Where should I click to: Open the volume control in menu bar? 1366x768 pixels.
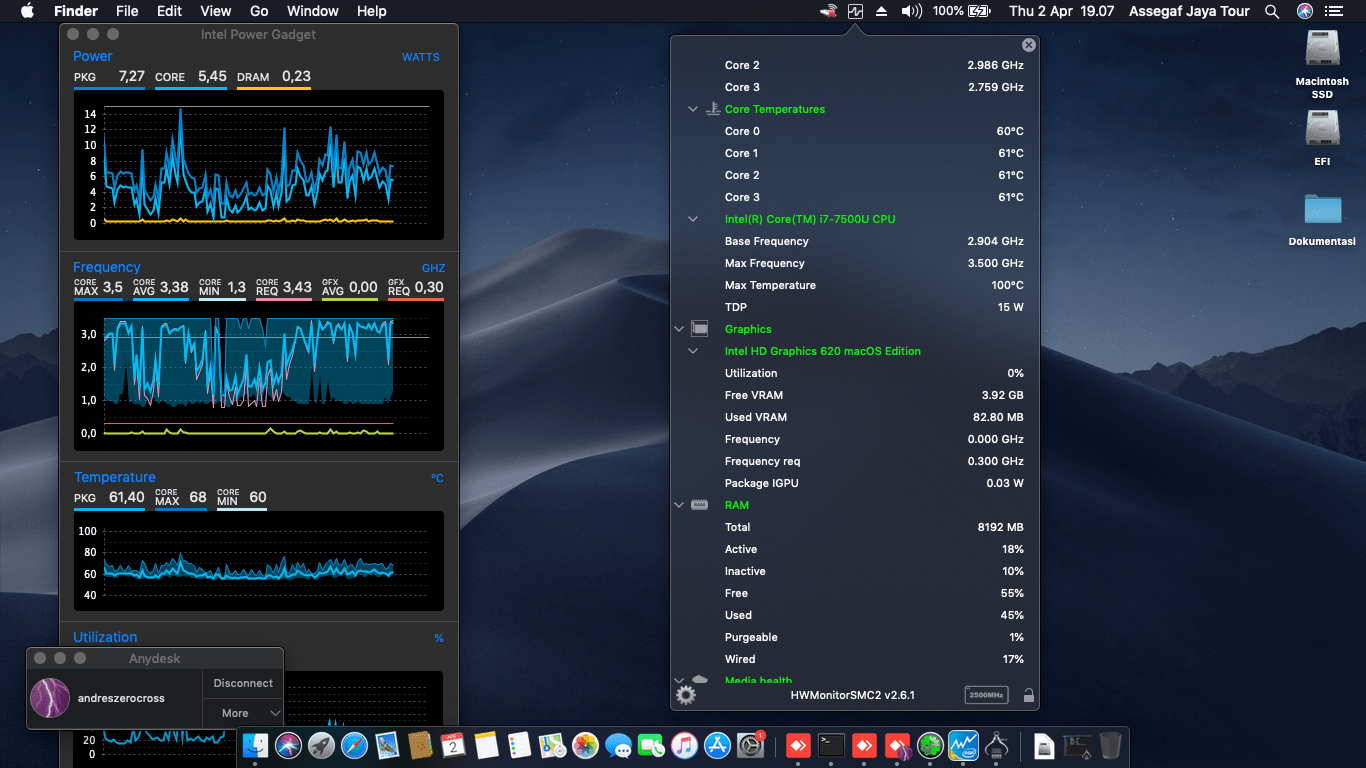tap(910, 11)
